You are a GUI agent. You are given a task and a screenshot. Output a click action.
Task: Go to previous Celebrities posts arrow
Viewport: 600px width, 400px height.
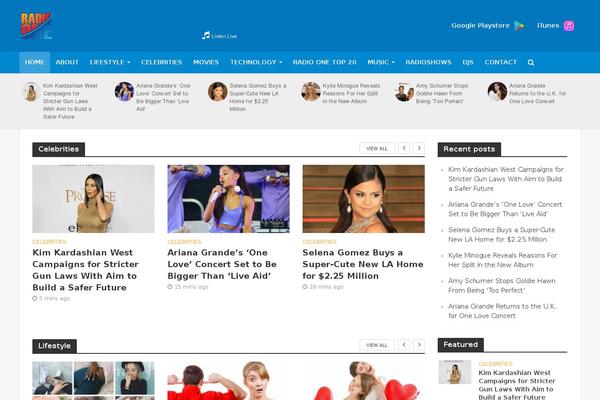(x=404, y=148)
